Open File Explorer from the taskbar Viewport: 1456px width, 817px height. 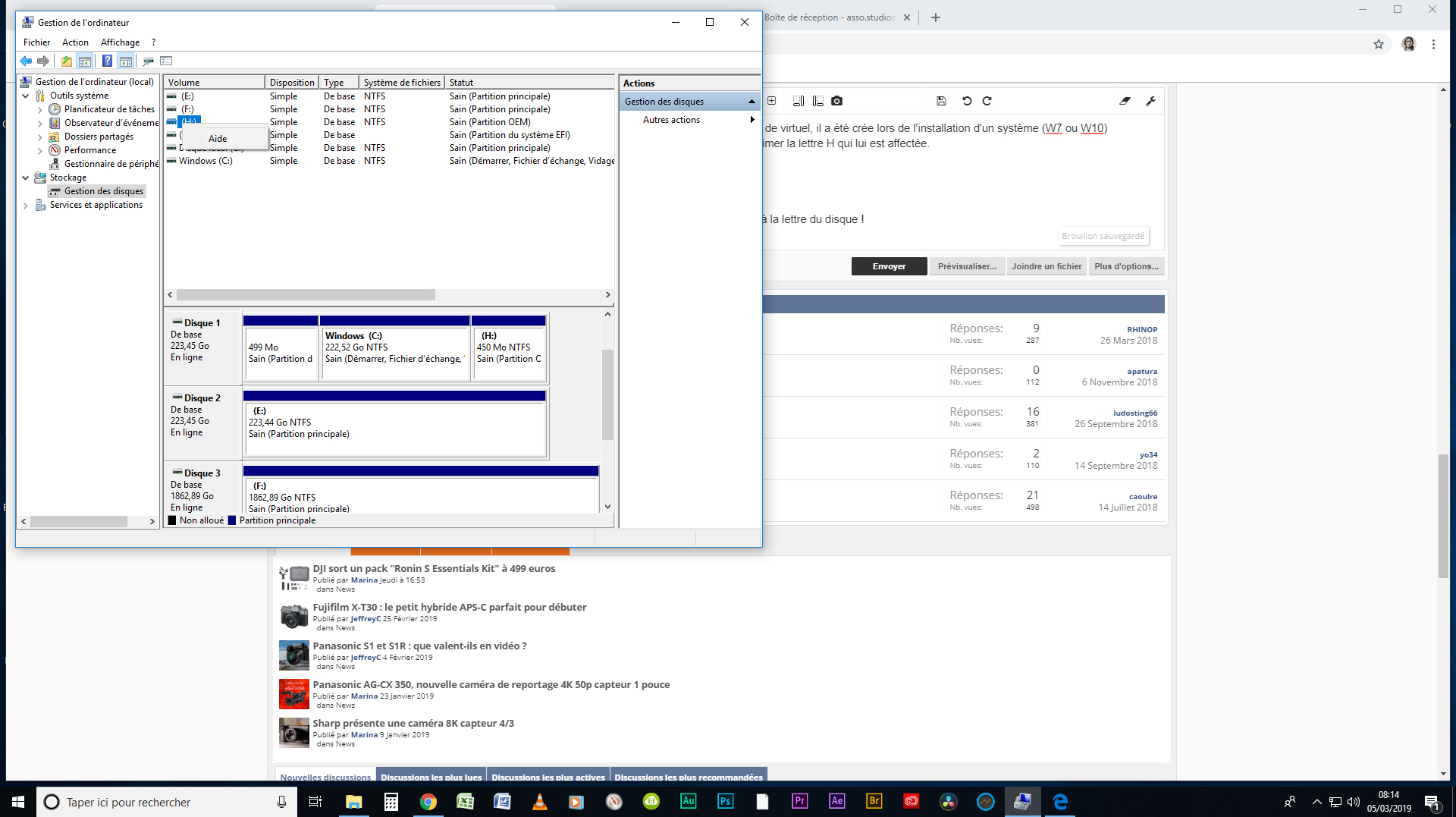click(x=354, y=802)
